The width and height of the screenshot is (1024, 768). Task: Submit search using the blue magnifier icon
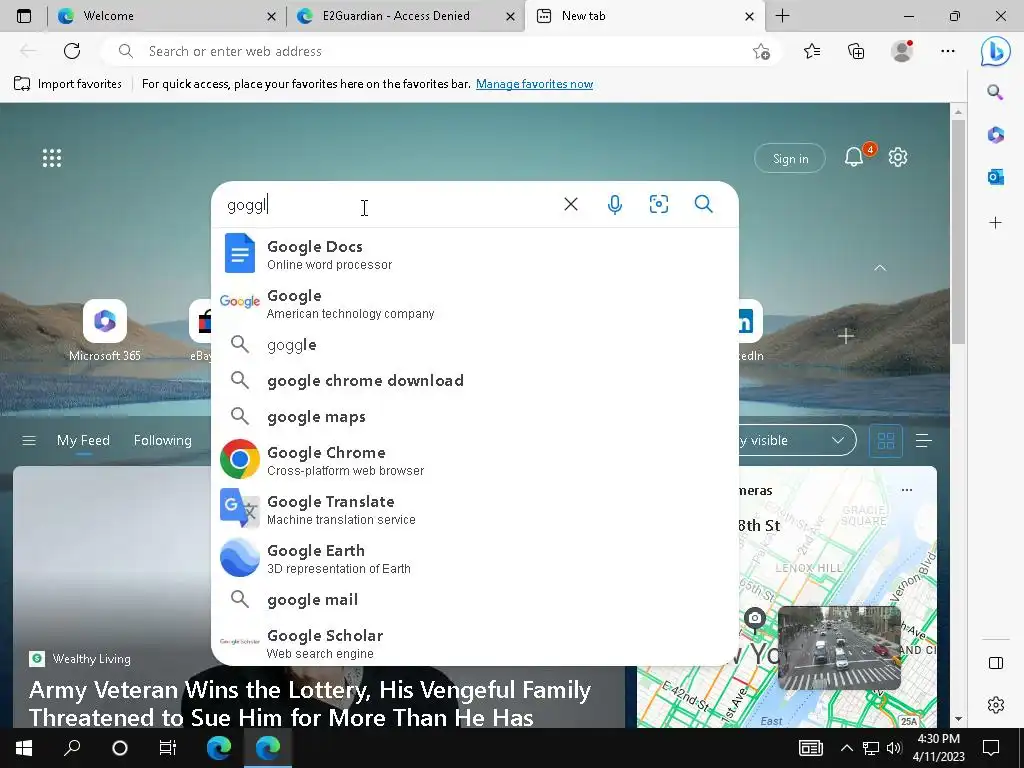coord(703,204)
